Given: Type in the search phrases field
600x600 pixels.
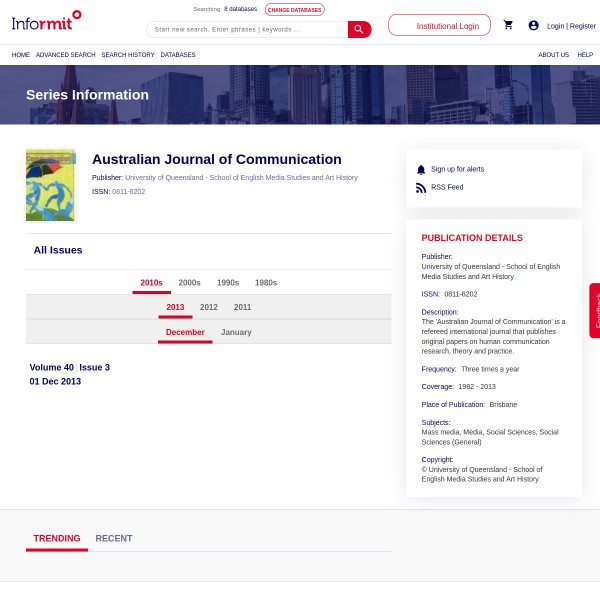Looking at the screenshot, I should point(248,29).
